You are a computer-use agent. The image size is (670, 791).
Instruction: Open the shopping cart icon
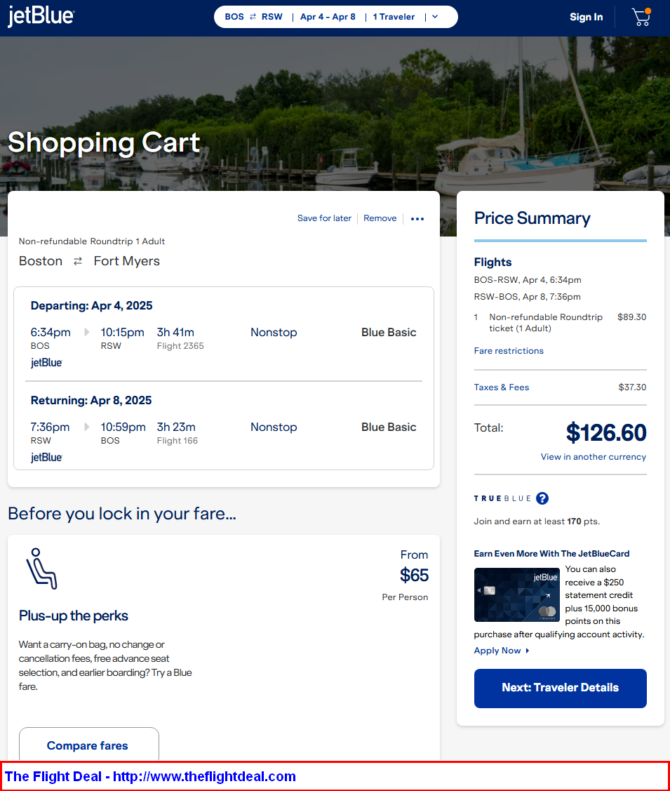(x=641, y=17)
